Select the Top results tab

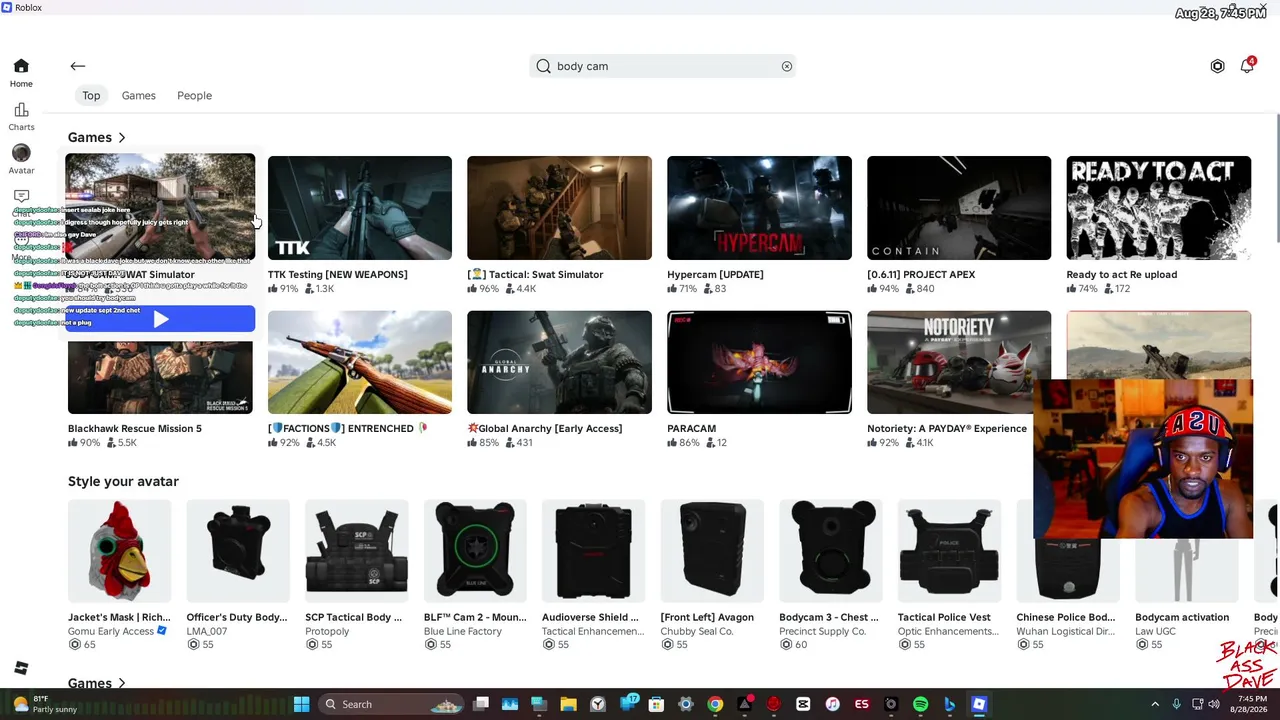click(91, 95)
